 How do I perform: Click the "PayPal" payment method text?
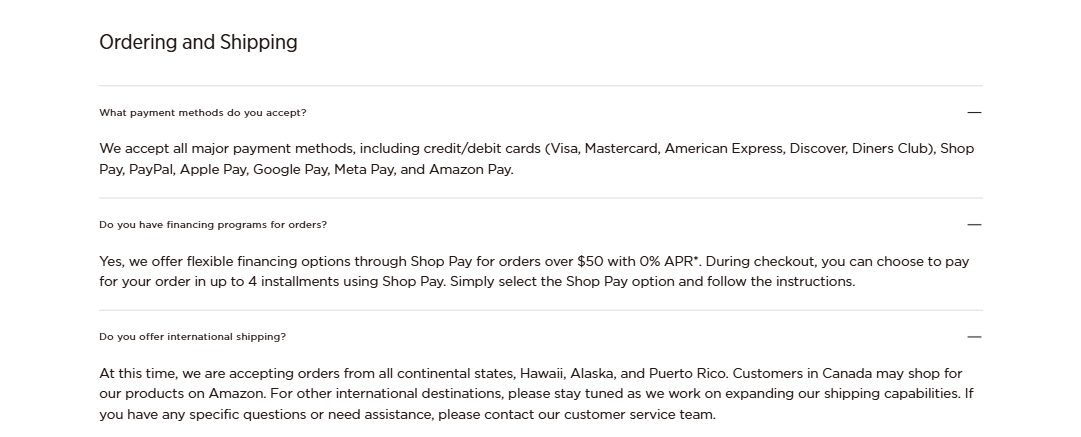pos(150,169)
